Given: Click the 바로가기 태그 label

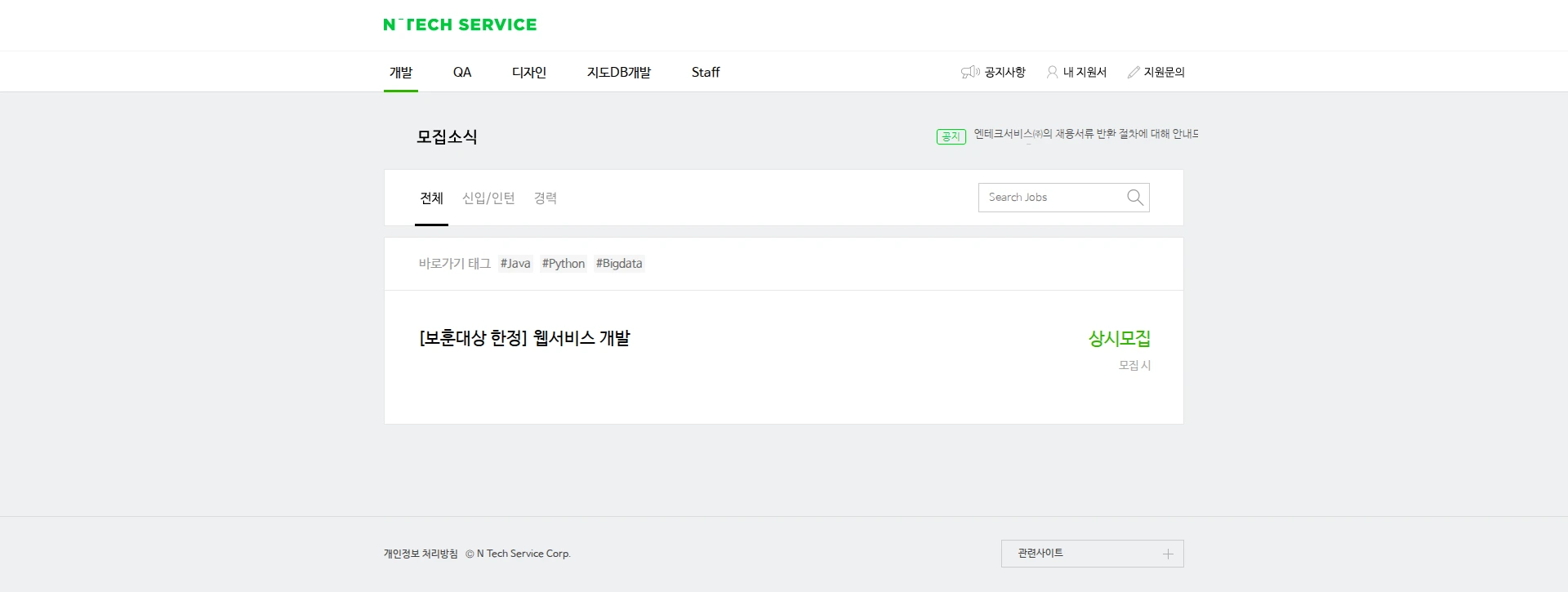Looking at the screenshot, I should (454, 264).
